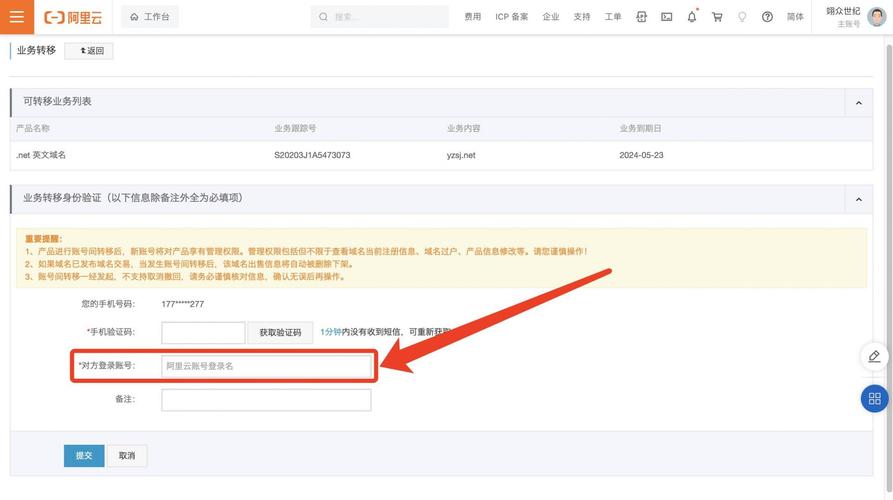893x500 pixels.
Task: Click the floating edit pencil icon
Action: (874, 357)
